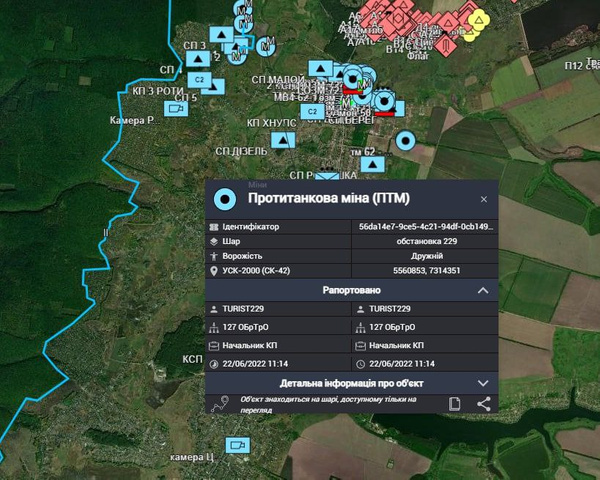Click the copy document icon in popup footer
600x480 pixels.
[x=454, y=404]
